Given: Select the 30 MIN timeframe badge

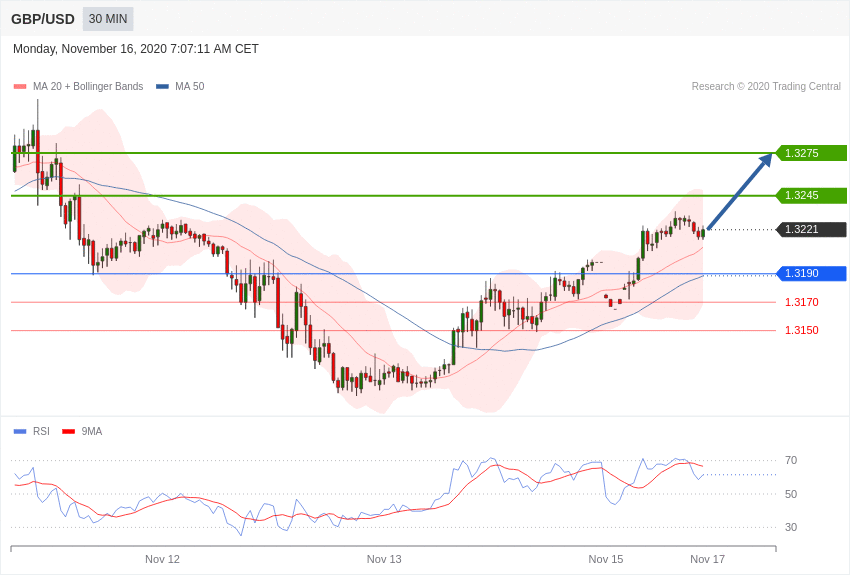Looking at the screenshot, I should 108,19.
